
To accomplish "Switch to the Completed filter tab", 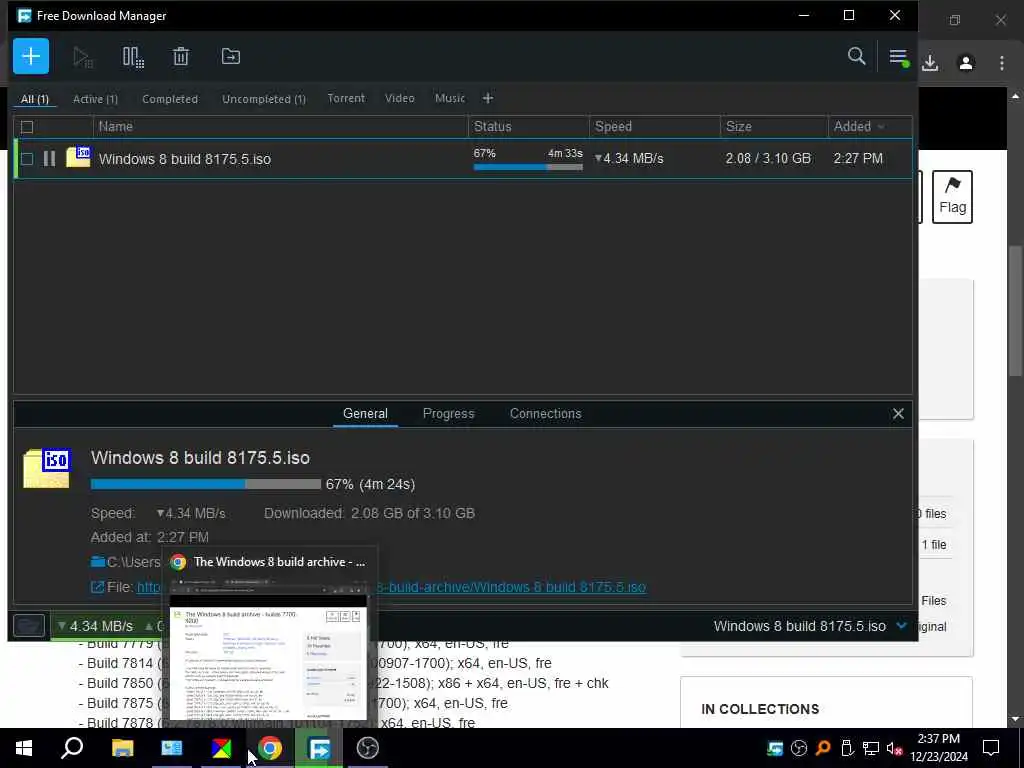I will (170, 99).
